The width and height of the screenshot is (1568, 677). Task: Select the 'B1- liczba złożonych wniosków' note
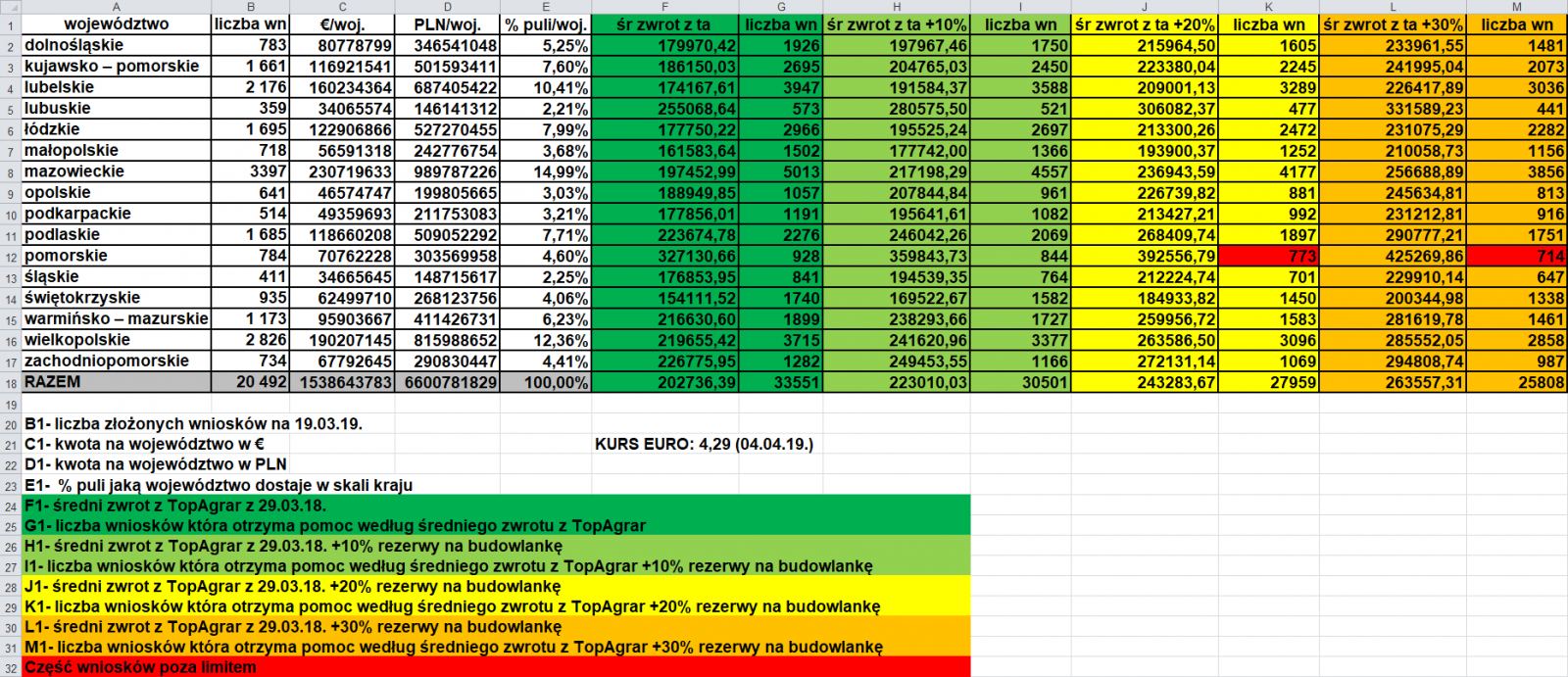[x=193, y=424]
